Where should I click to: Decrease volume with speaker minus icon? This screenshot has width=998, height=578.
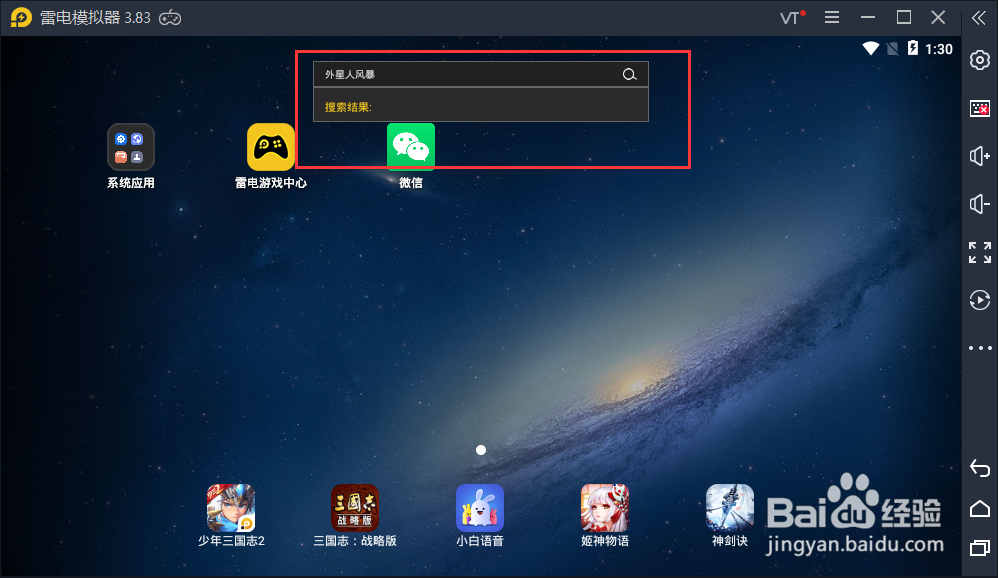click(x=980, y=204)
